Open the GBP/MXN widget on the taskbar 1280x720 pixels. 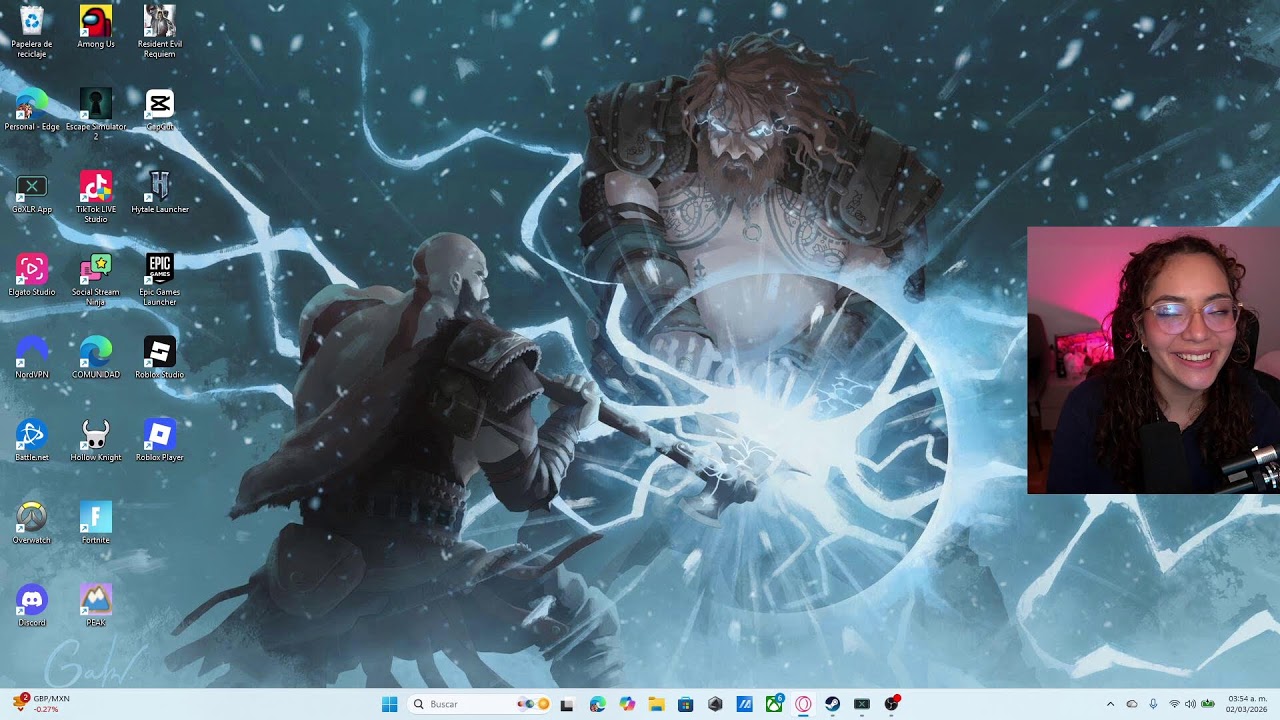pos(42,704)
